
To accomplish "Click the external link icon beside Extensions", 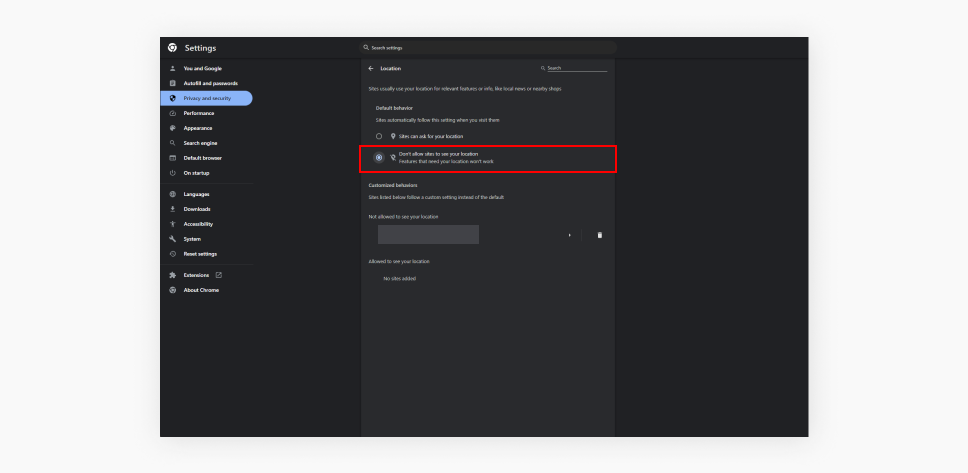I will pos(219,275).
